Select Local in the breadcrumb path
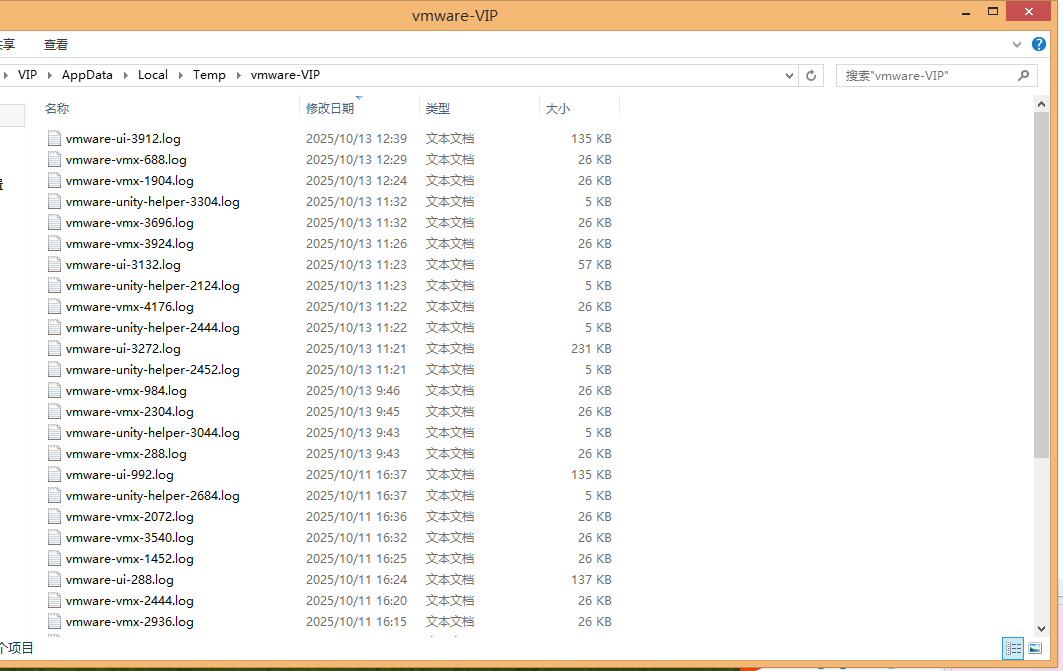Screen dimensions: 1063x671 153,75
